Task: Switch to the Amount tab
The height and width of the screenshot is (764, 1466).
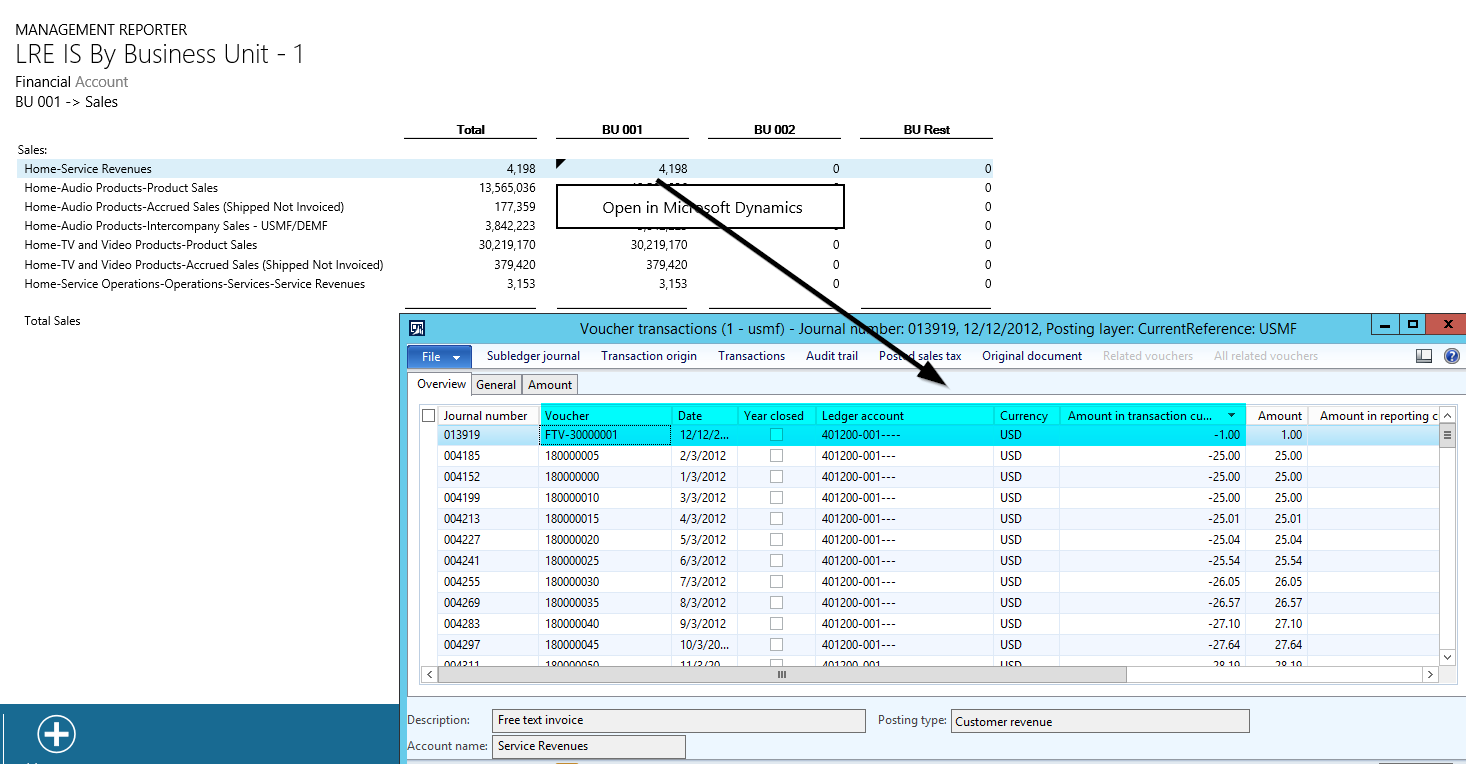Action: coord(550,385)
